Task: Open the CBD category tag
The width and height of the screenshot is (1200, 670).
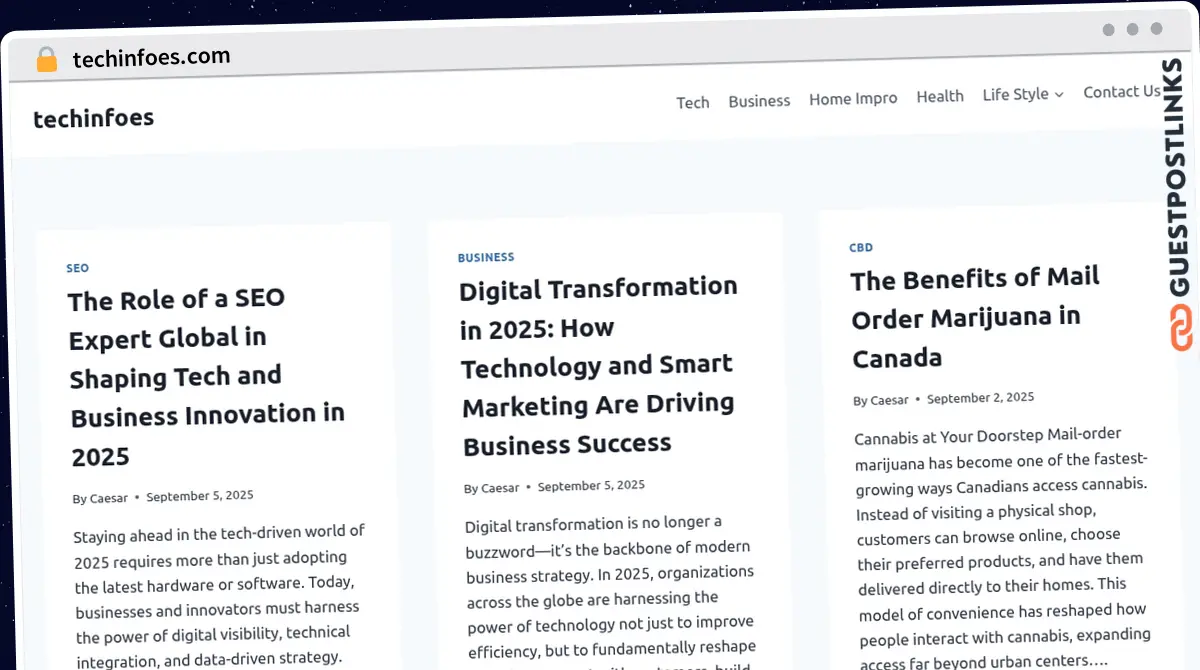Action: [861, 247]
